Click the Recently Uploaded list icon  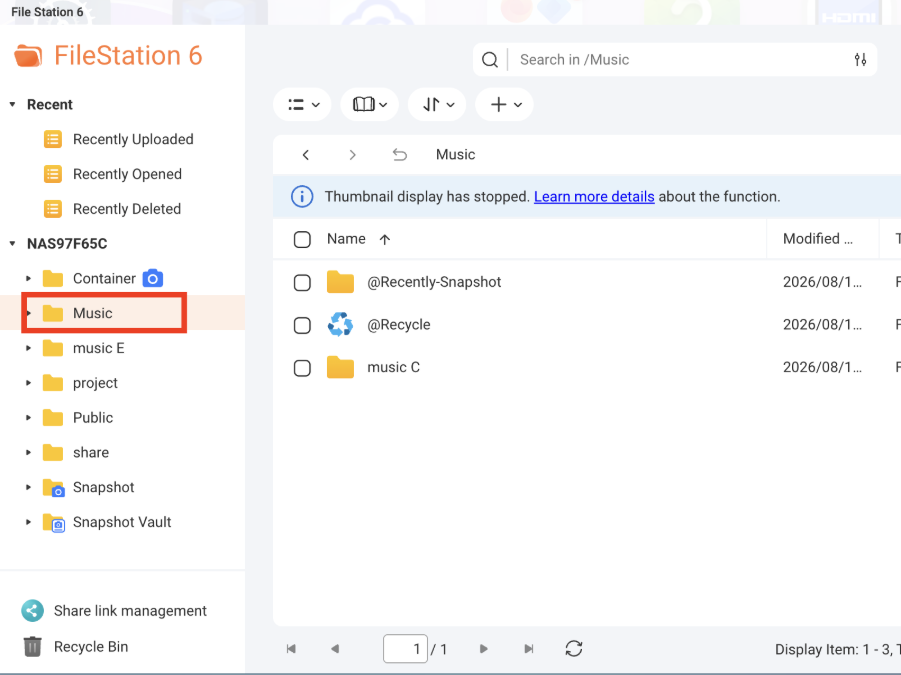[x=53, y=139]
